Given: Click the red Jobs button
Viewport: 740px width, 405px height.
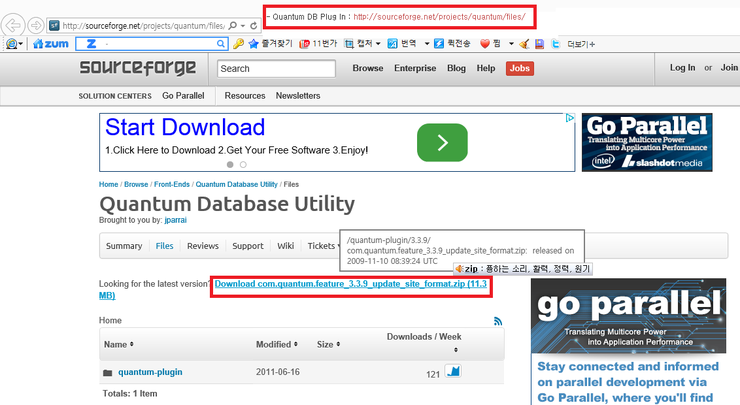Looking at the screenshot, I should point(519,68).
